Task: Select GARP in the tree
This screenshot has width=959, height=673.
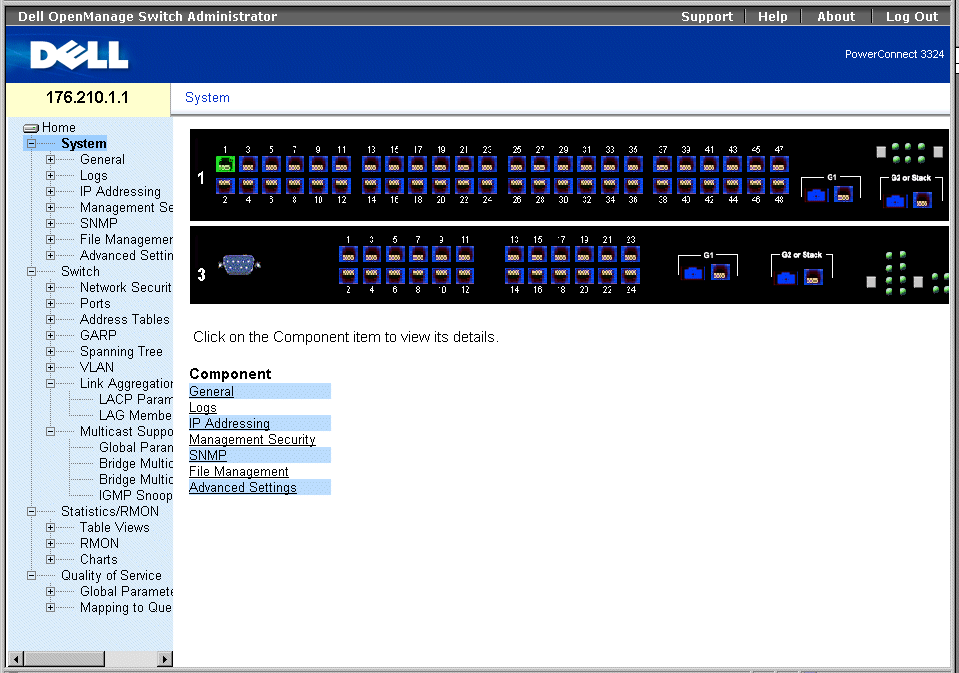Action: [98, 335]
